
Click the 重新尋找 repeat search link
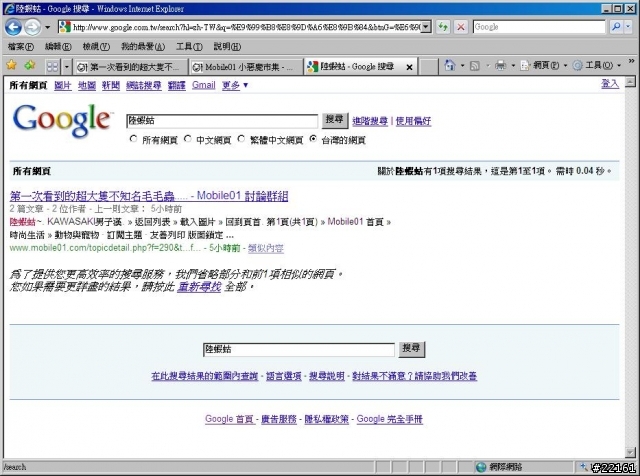pos(199,287)
